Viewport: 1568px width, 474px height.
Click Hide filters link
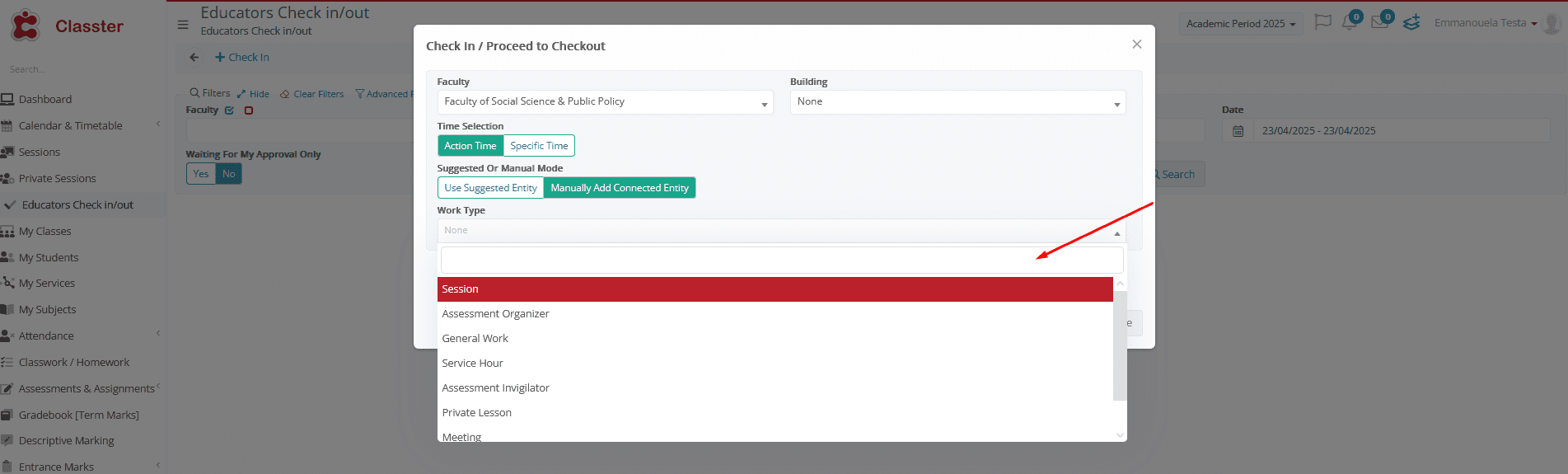click(x=254, y=94)
